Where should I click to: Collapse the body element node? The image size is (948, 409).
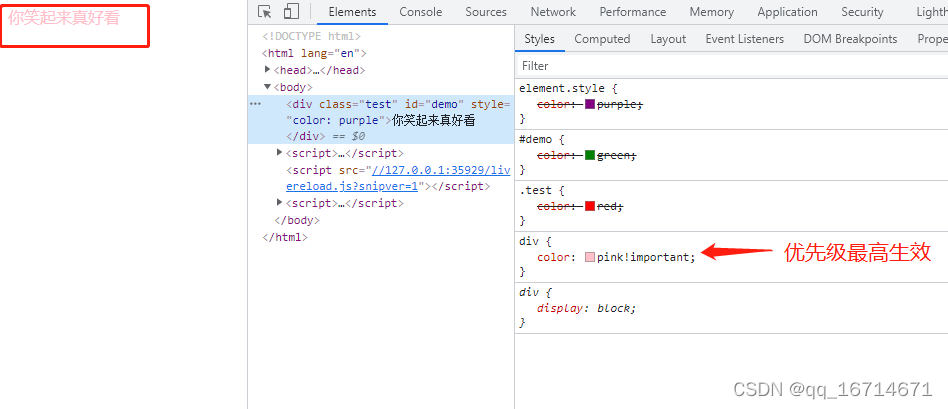pyautogui.click(x=268, y=87)
